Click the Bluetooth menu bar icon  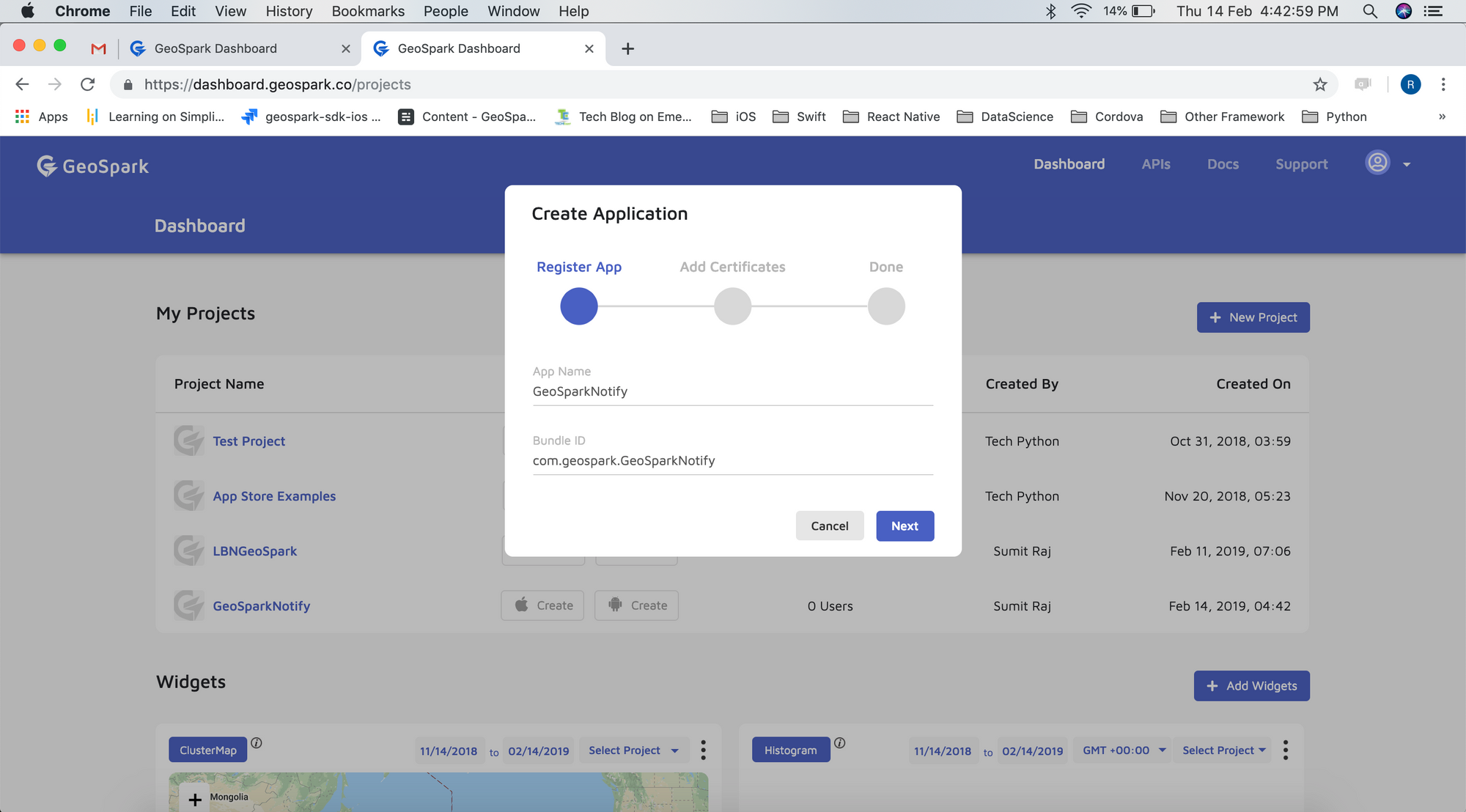point(1050,11)
